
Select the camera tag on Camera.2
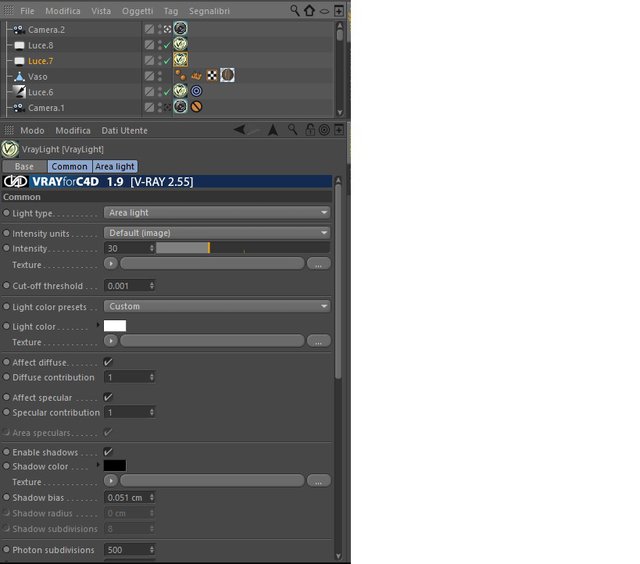[x=180, y=28]
